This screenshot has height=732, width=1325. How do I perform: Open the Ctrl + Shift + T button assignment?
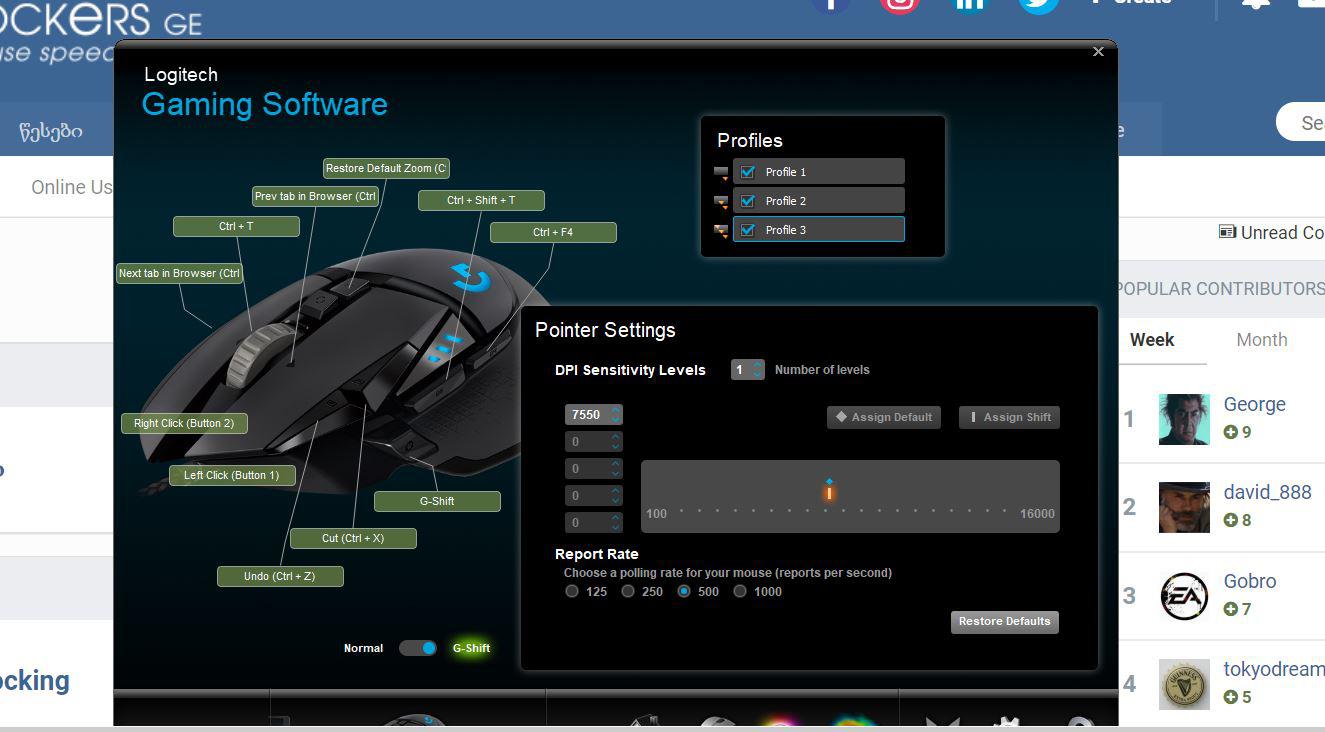481,201
